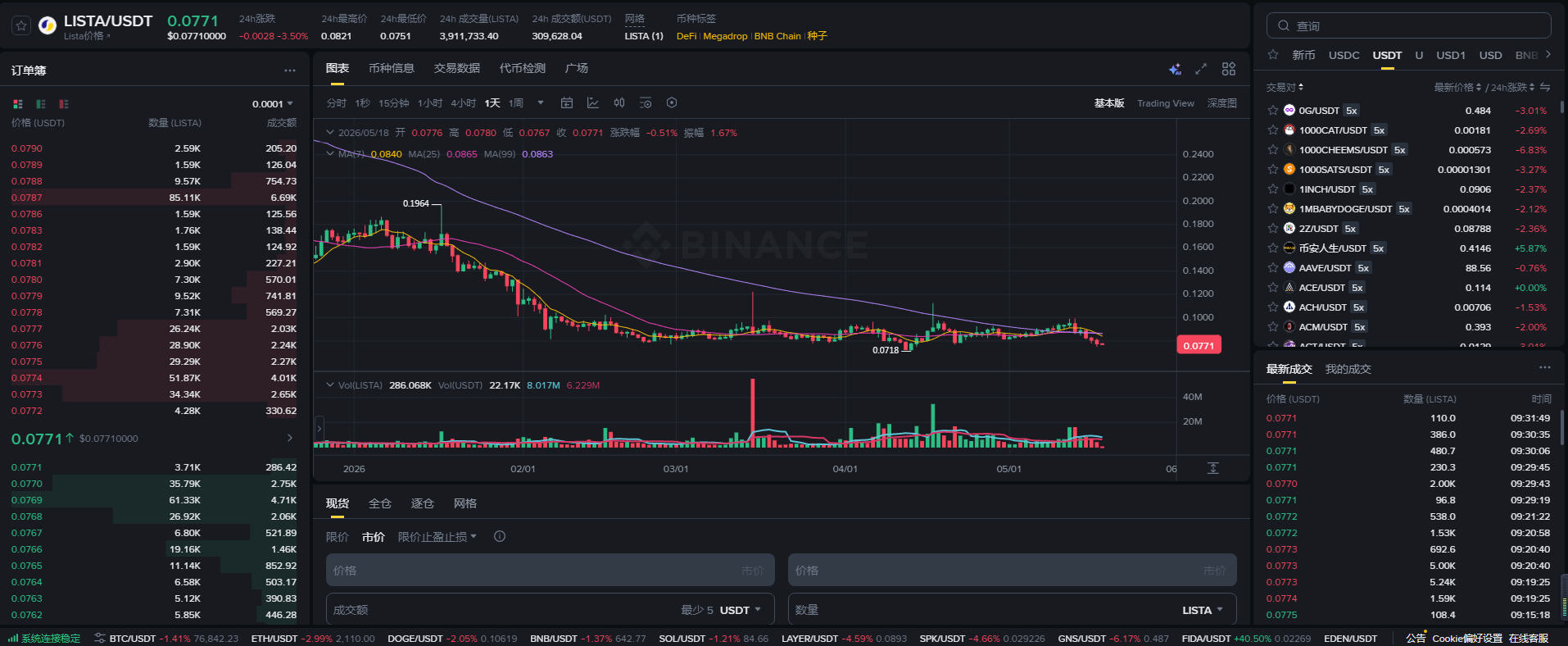Open the chart layout grid icon
The image size is (1568, 646).
tap(1229, 69)
